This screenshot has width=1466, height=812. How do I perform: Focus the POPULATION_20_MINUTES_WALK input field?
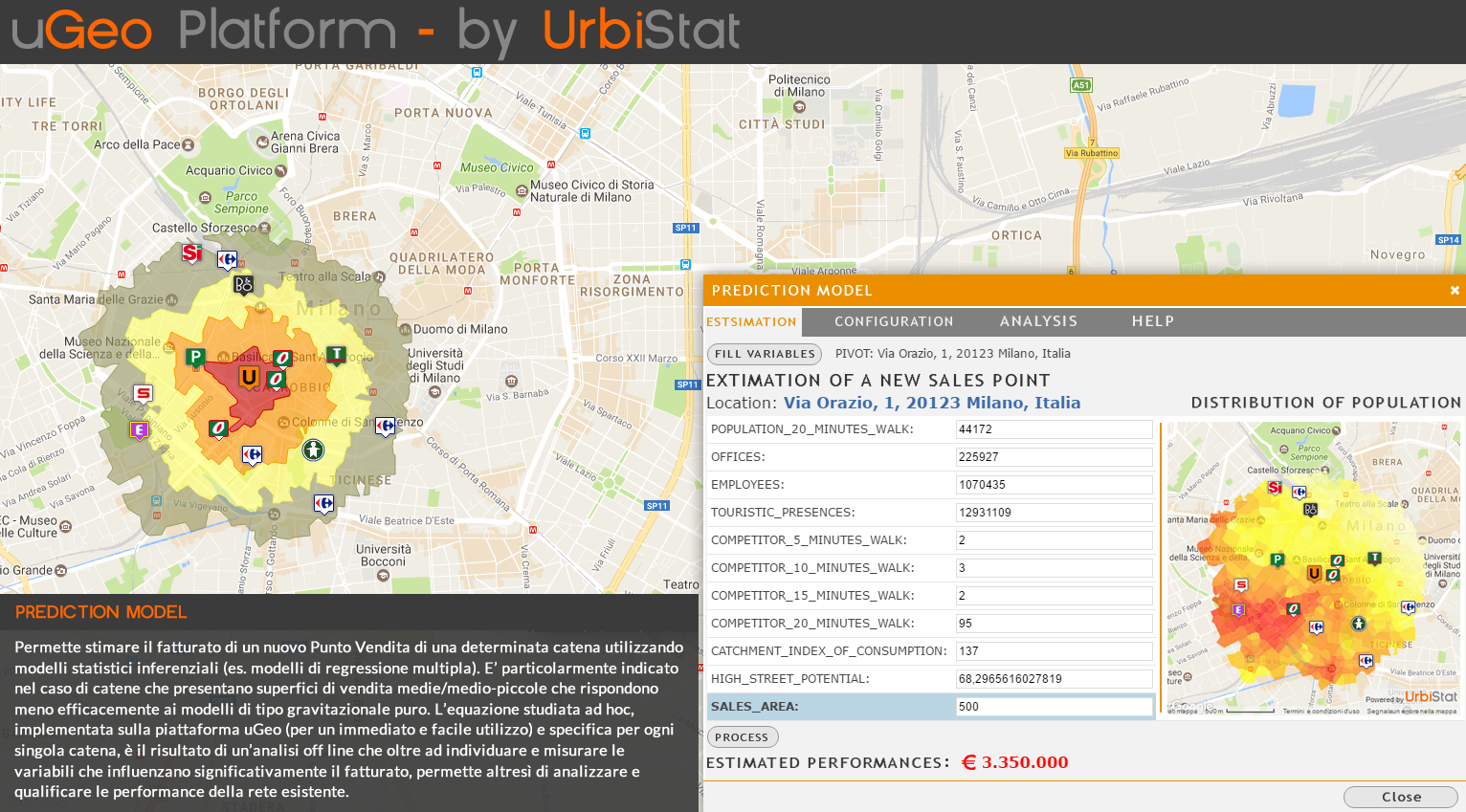click(1054, 429)
